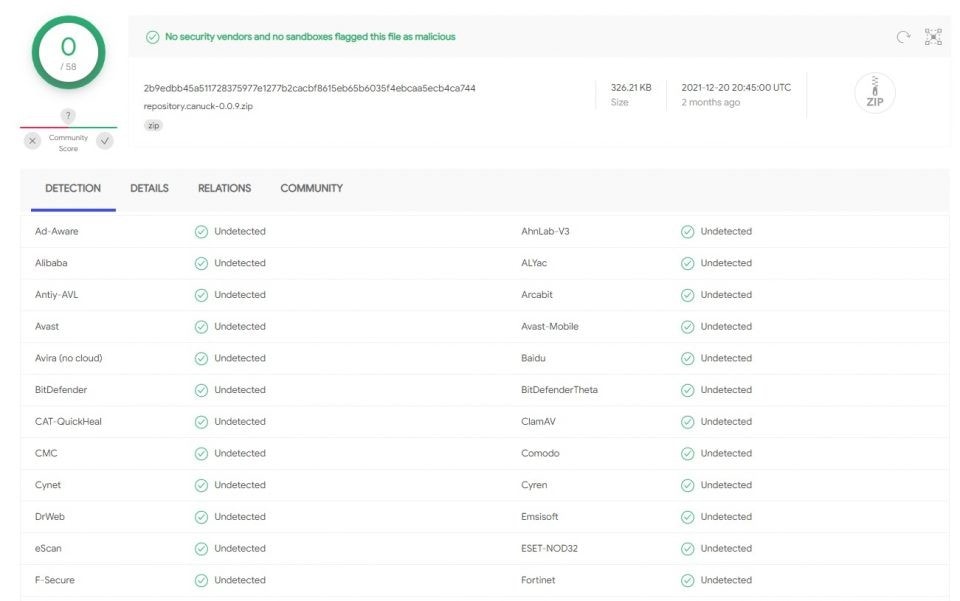Click the Undetected result for Emsisoft

[726, 517]
